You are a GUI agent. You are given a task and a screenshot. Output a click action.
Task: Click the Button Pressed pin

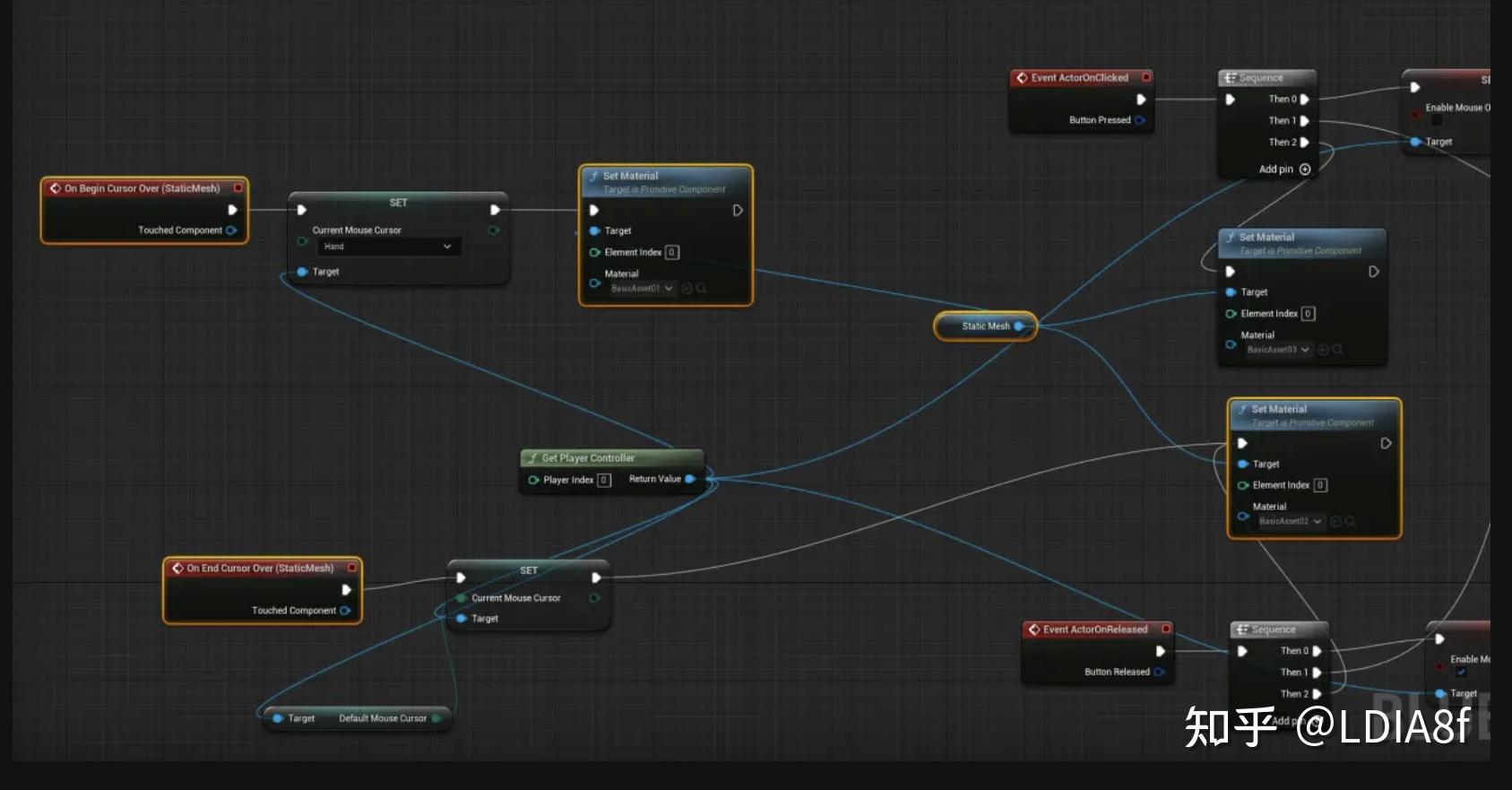pyautogui.click(x=1140, y=120)
